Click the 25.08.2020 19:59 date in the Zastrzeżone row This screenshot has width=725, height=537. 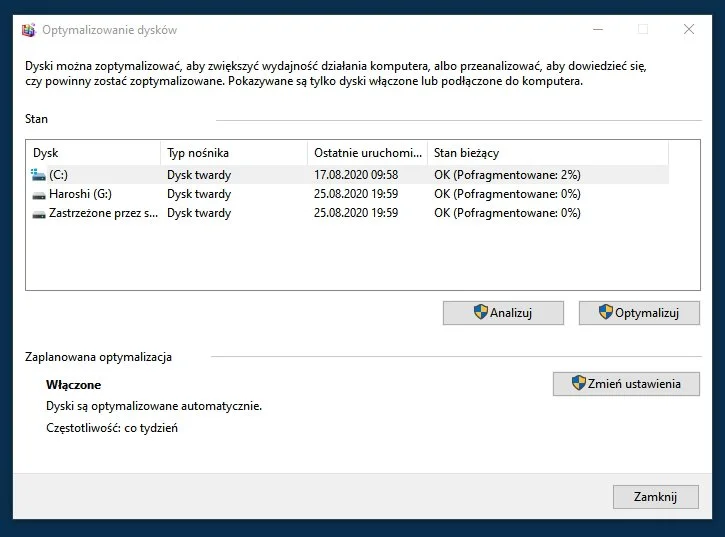[x=356, y=213]
